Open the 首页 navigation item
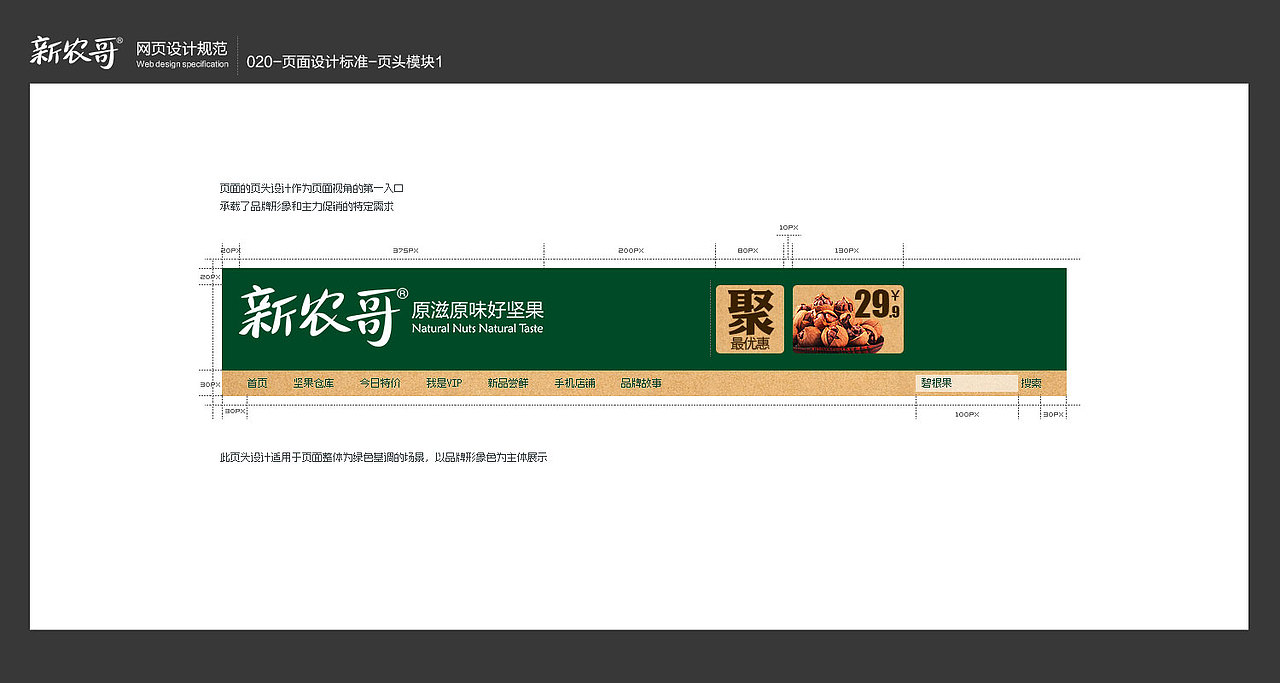Screen dimensions: 1280x683 click(256, 382)
